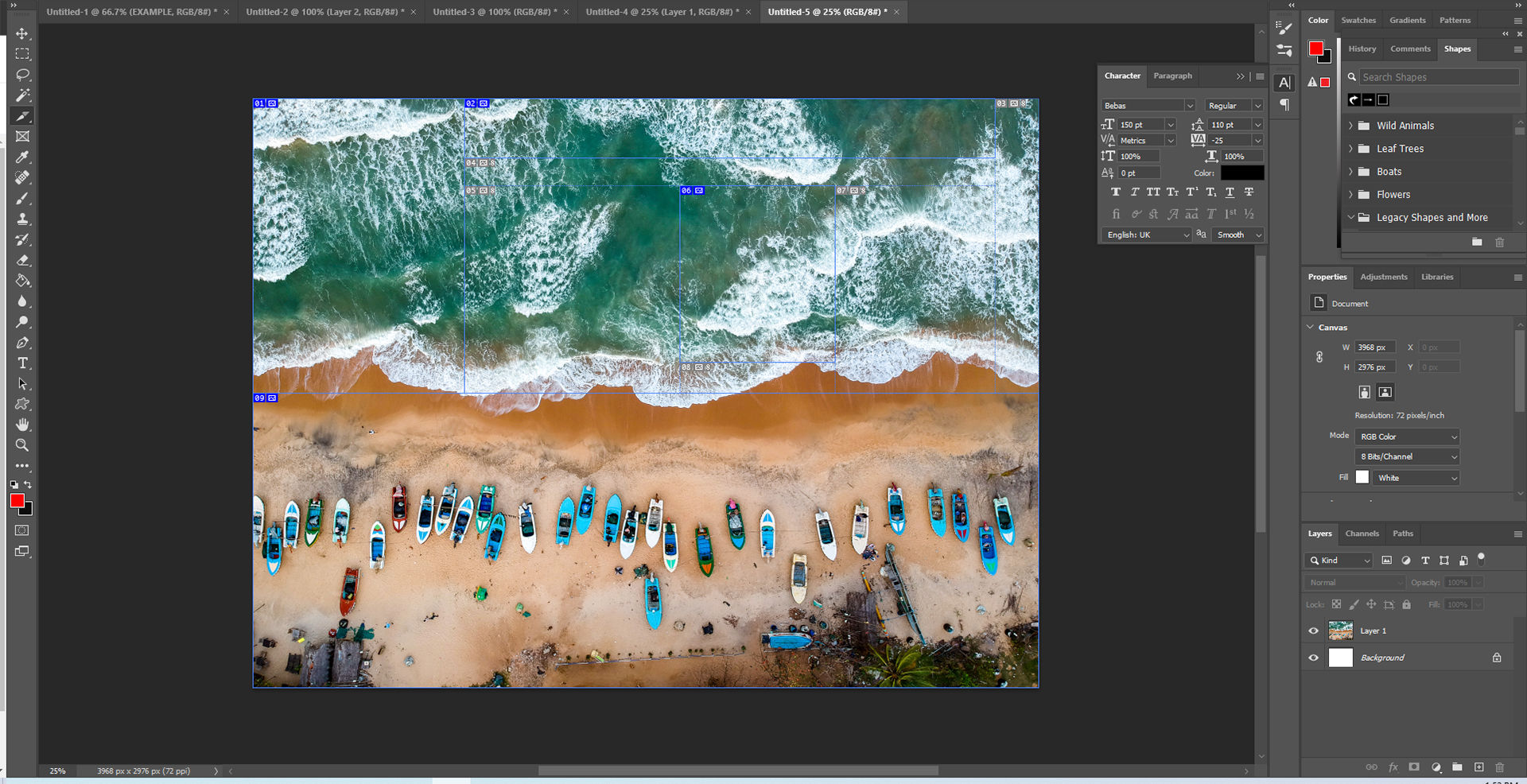Viewport: 1527px width, 784px height.
Task: Select the Move tool
Action: pyautogui.click(x=22, y=33)
